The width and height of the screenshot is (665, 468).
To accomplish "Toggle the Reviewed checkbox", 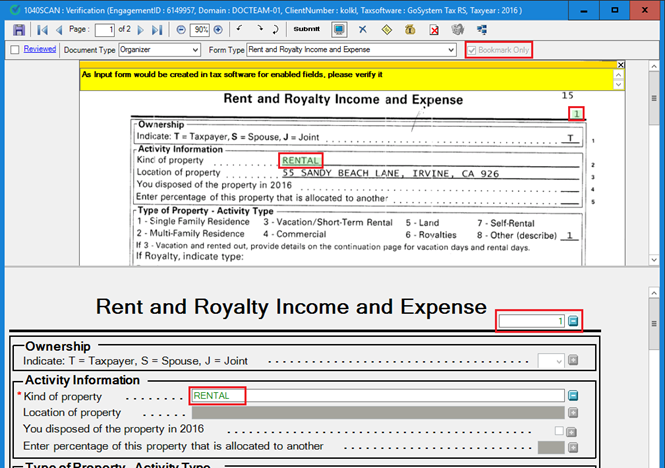I will (14, 49).
